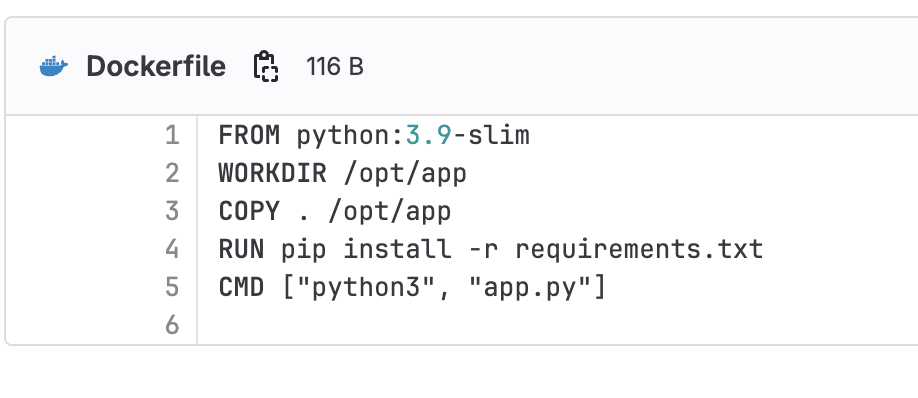
Task: Select line number 2
Action: click(172, 174)
